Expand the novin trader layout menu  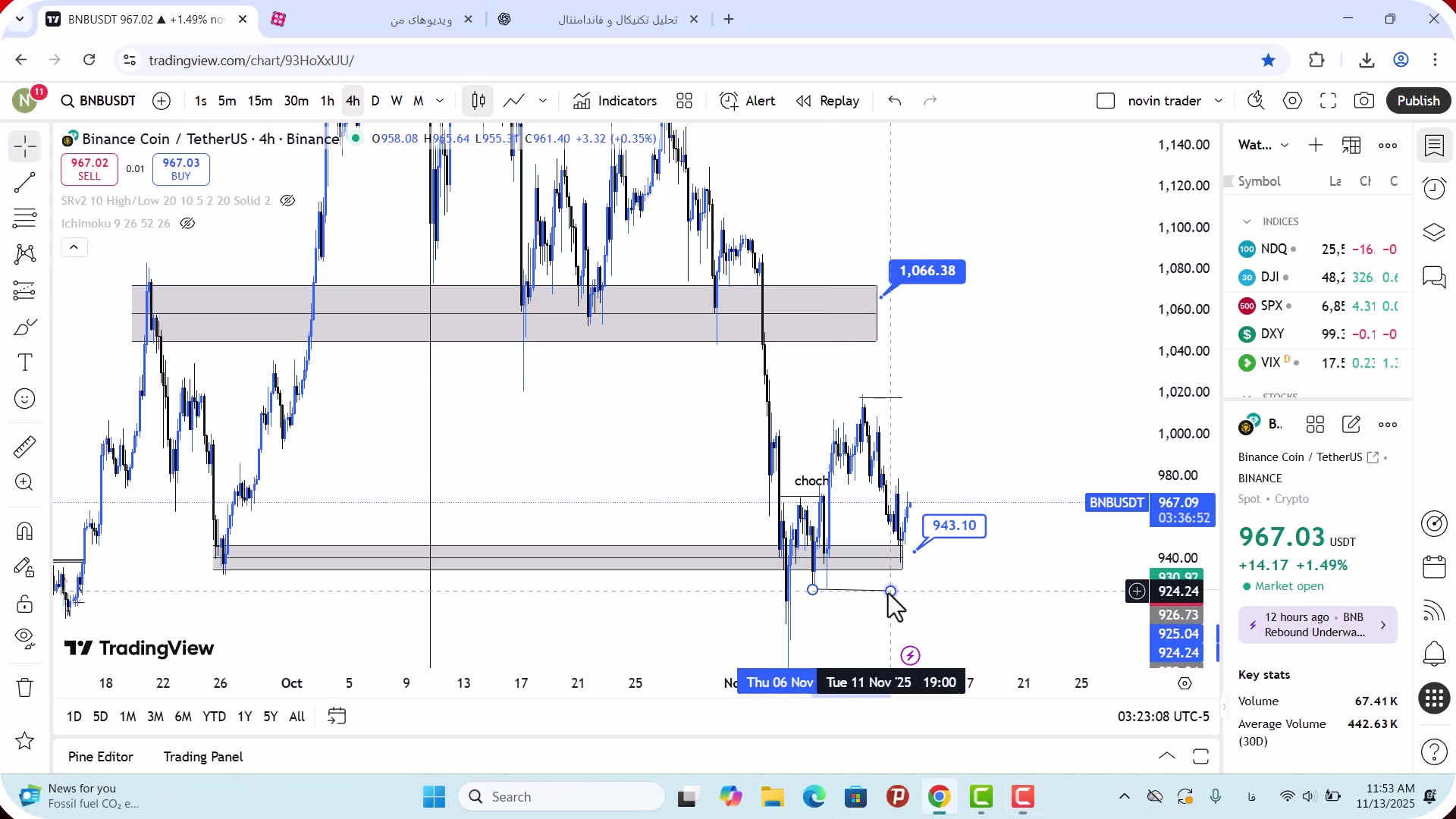coord(1219,101)
